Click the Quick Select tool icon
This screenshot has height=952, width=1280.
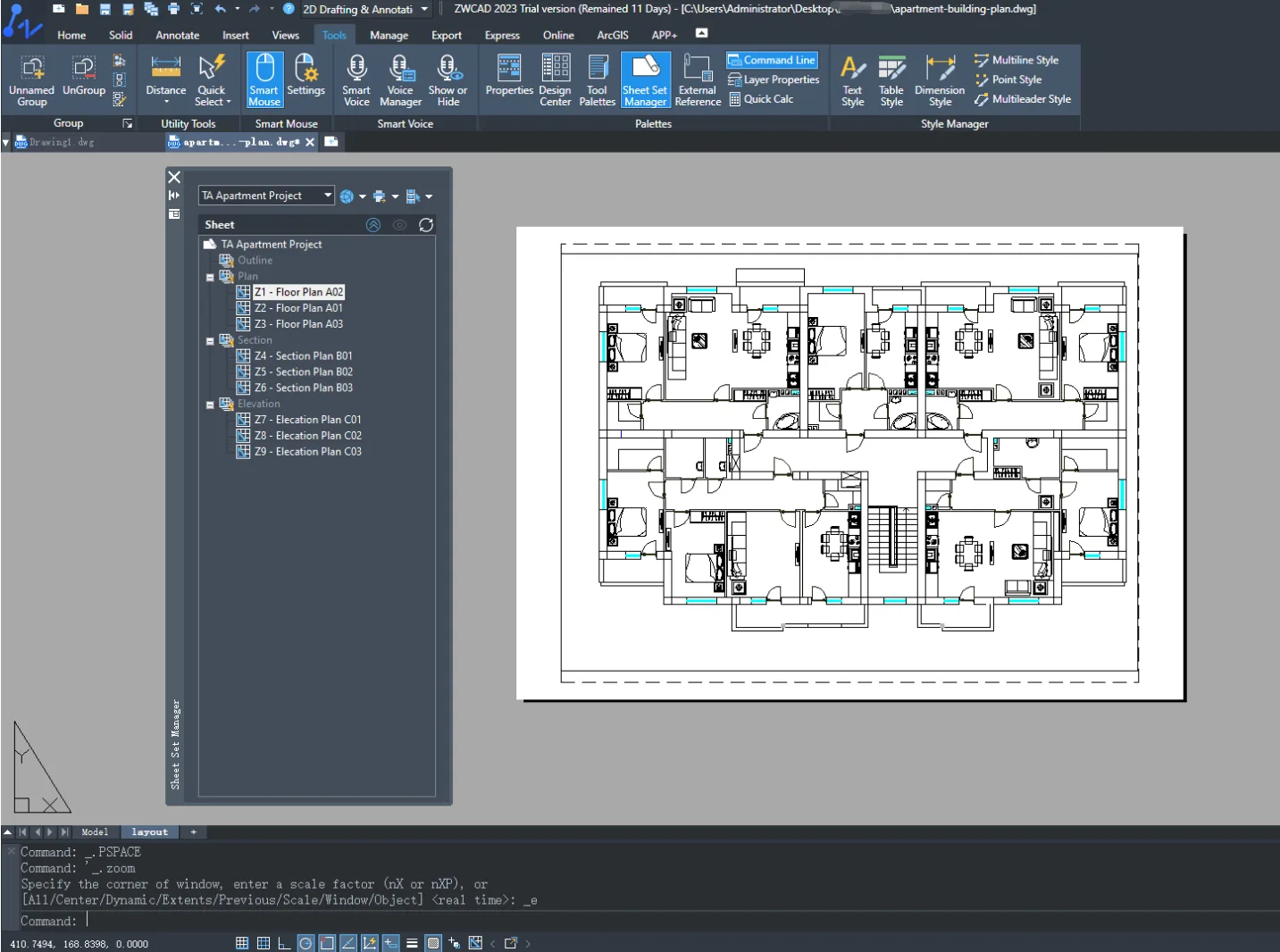(212, 79)
